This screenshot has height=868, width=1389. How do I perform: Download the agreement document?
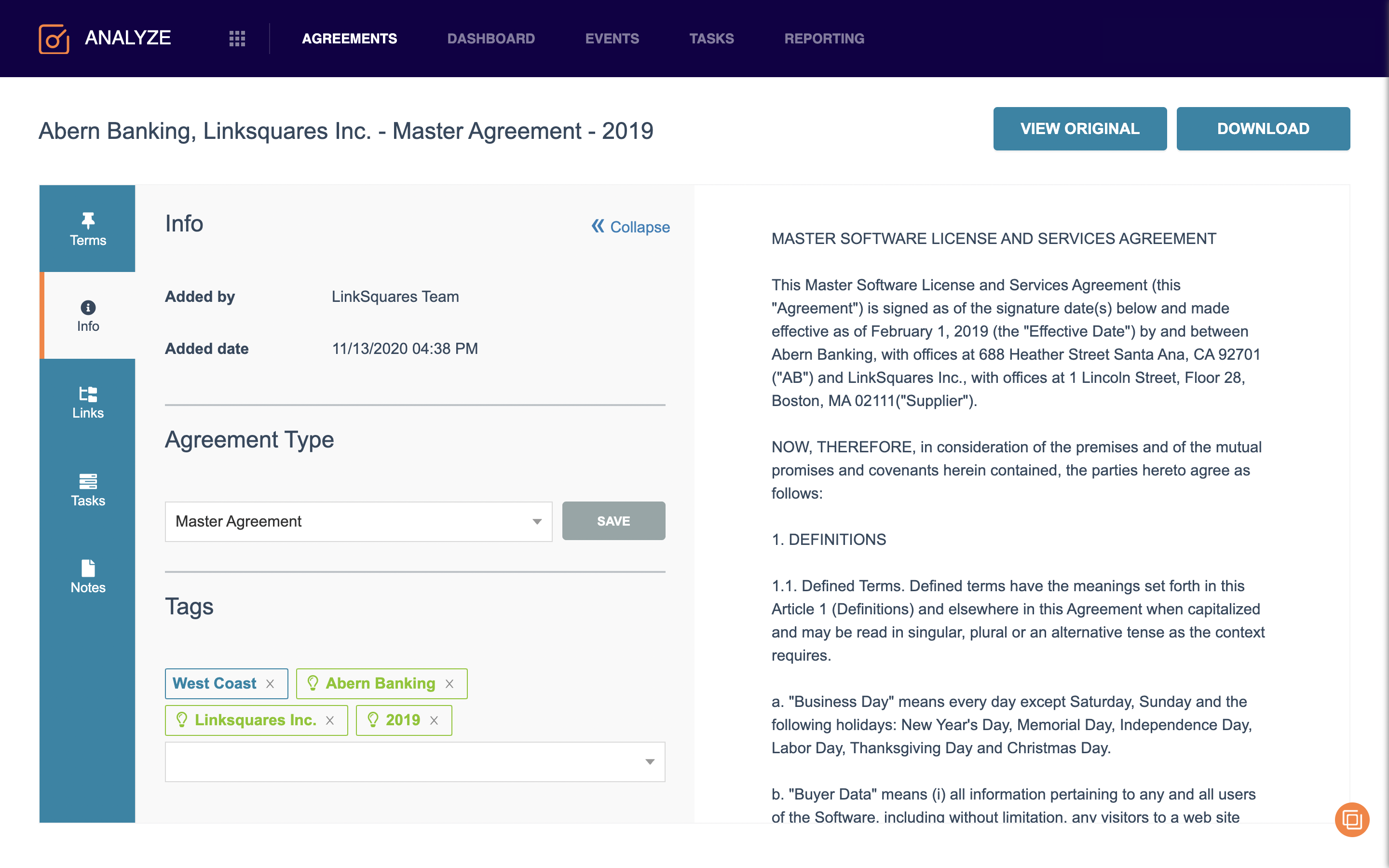coord(1263,129)
